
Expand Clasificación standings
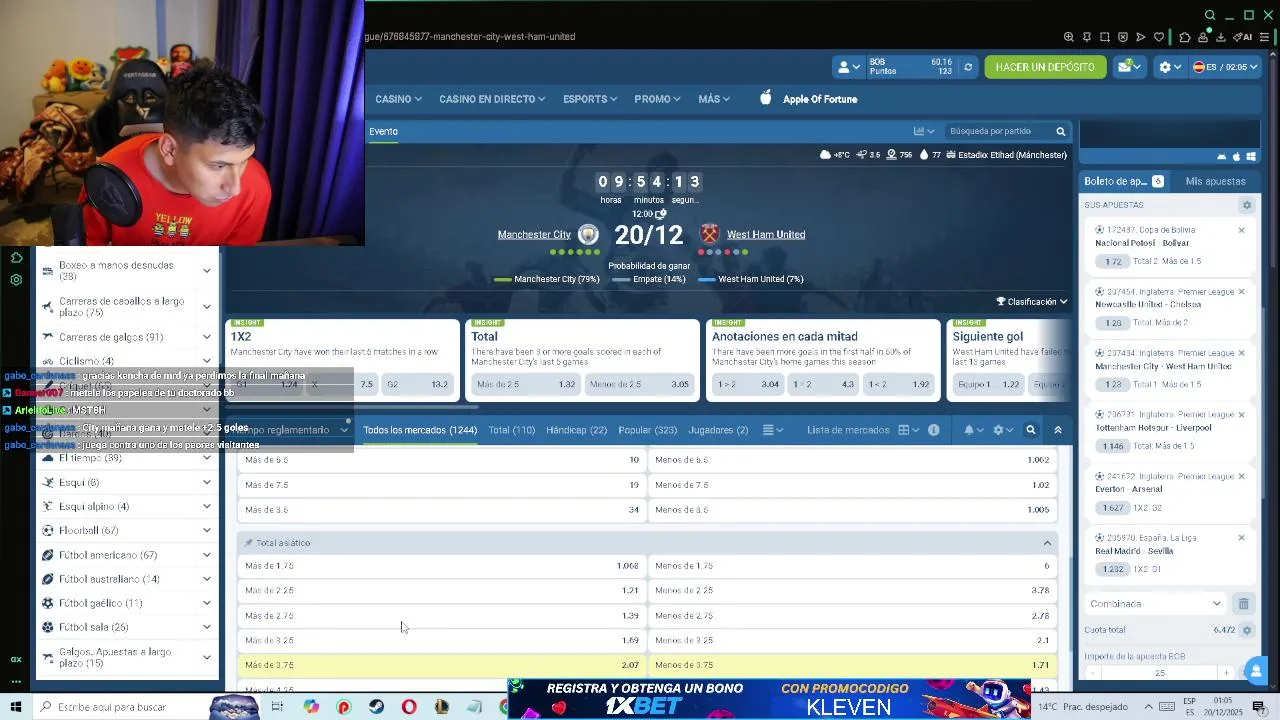1031,302
